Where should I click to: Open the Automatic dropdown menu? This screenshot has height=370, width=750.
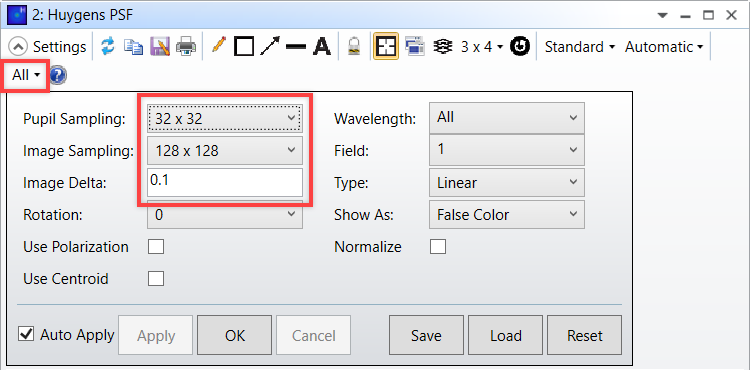(664, 47)
